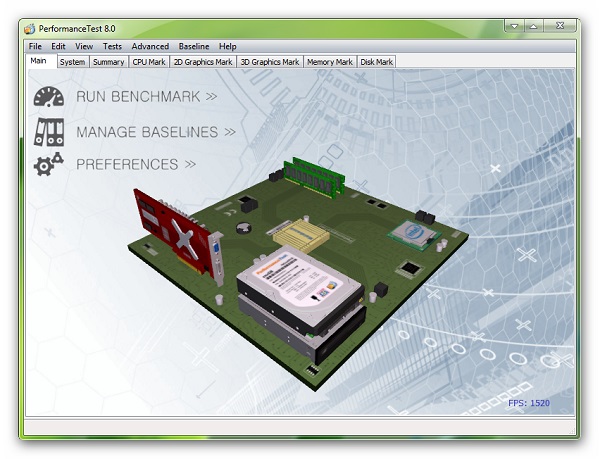Click the black chipset on motherboard
Screen dimensions: 600x459
411,268
